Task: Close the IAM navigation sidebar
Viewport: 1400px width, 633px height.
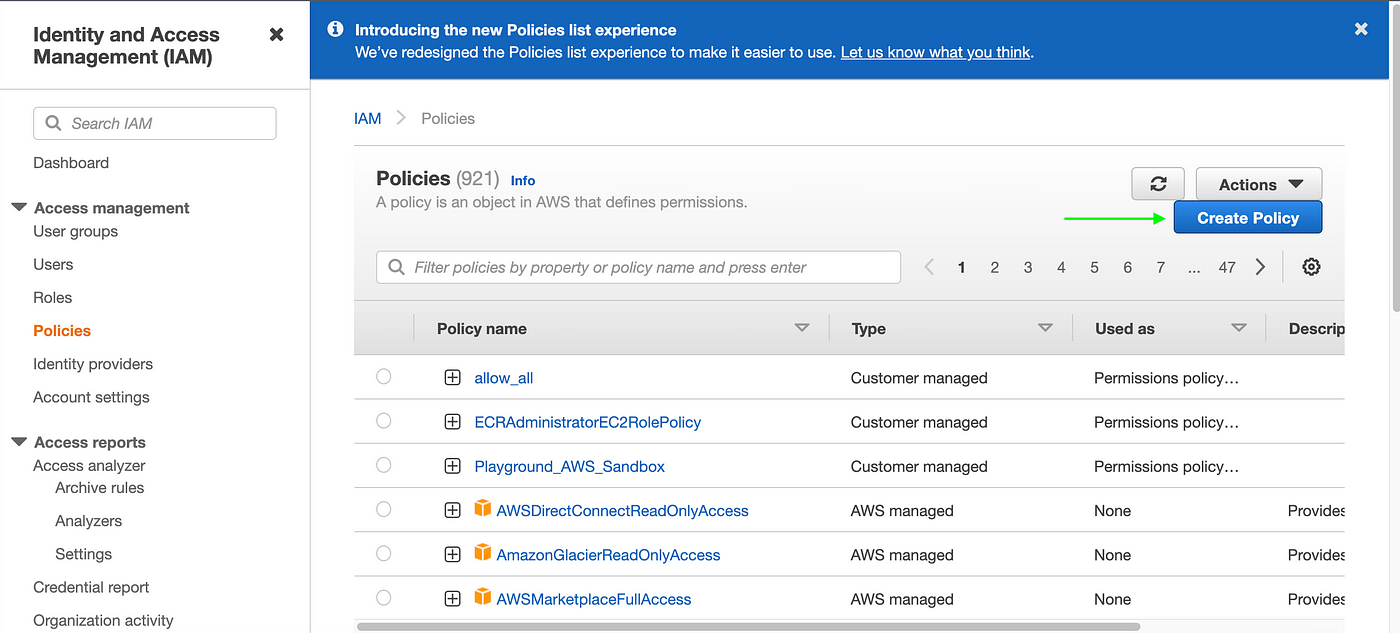Action: (277, 35)
